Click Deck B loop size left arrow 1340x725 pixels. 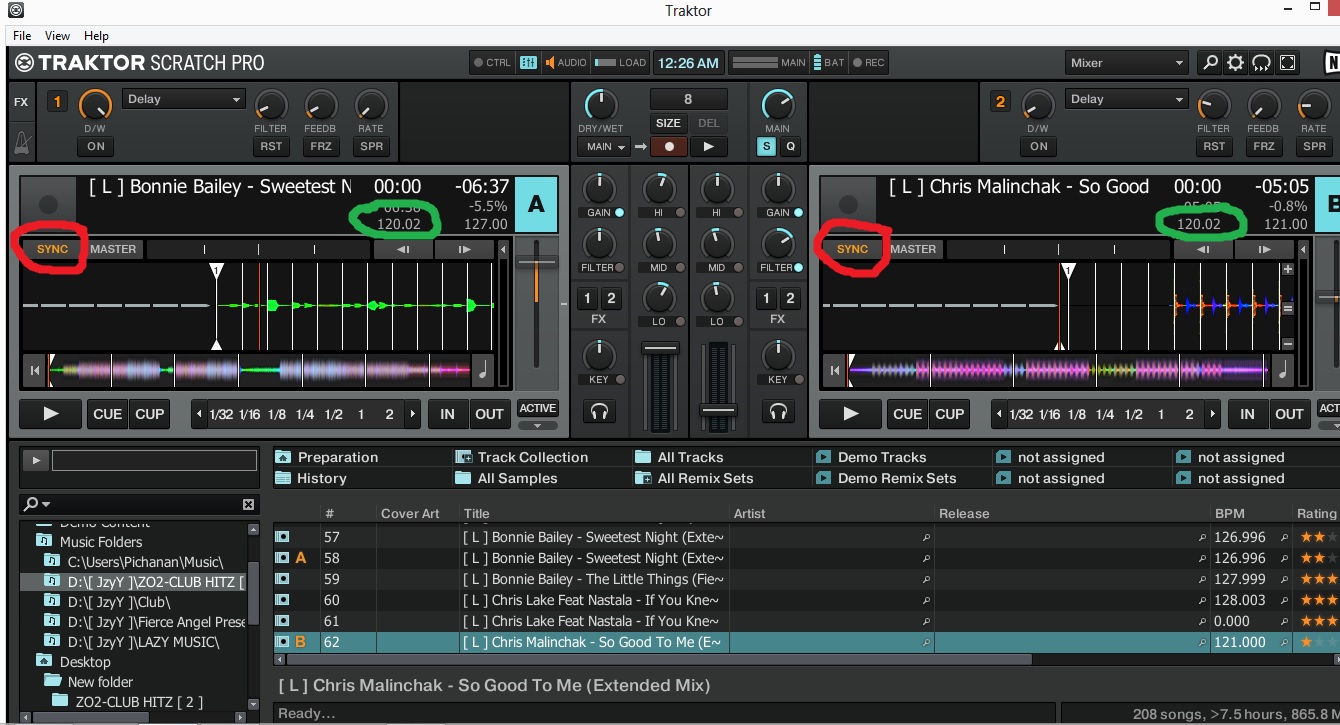[998, 414]
